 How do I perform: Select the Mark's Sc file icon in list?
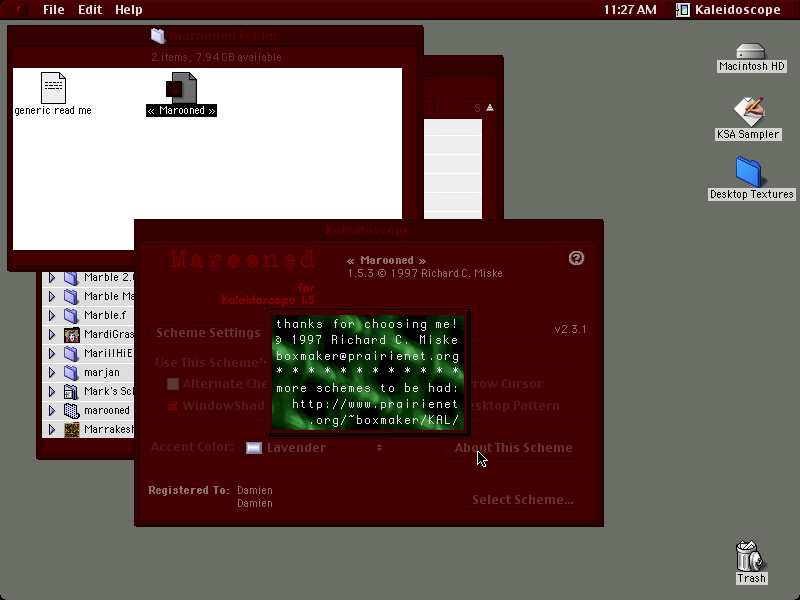(71, 391)
